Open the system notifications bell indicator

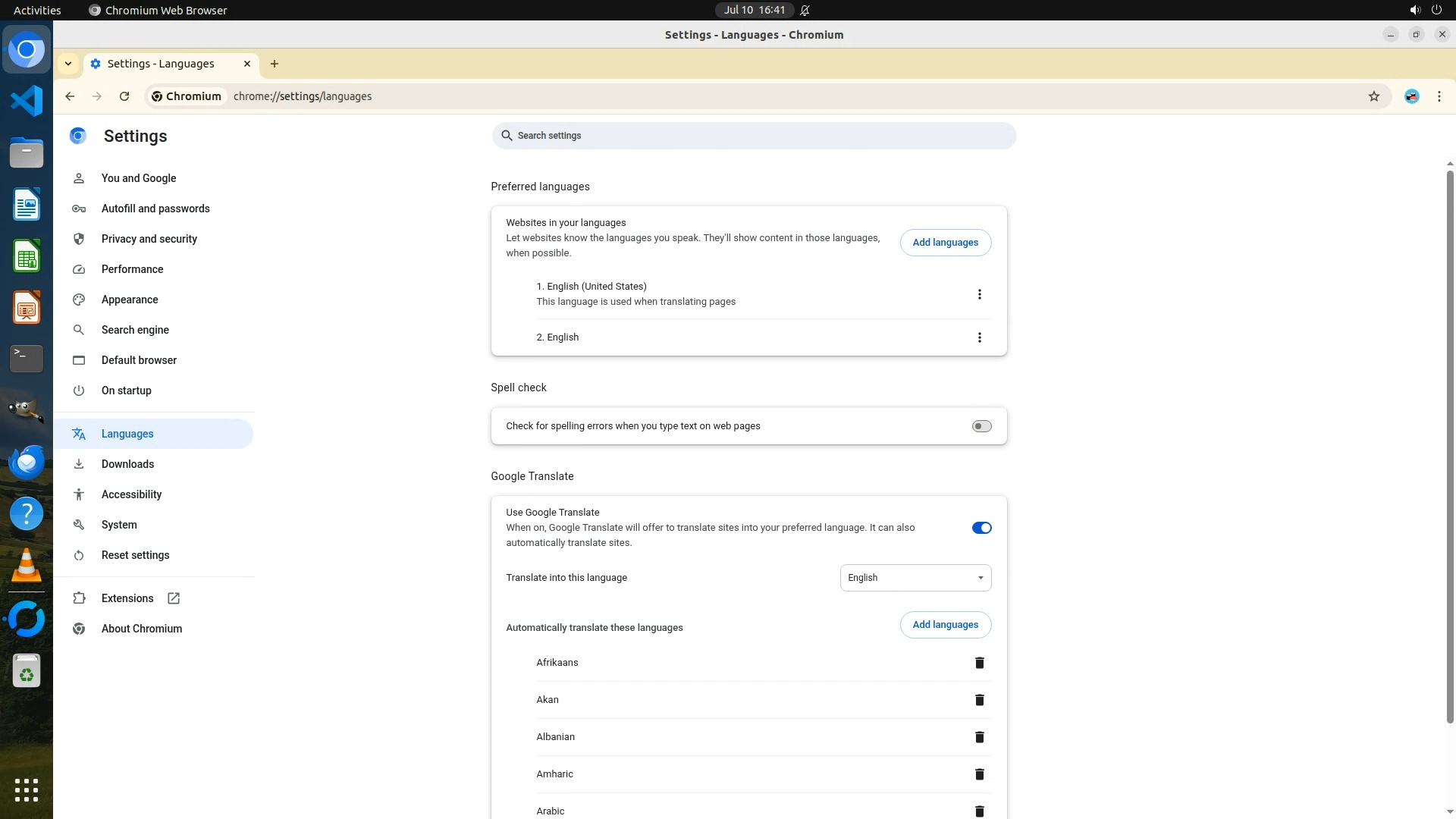click(x=805, y=11)
